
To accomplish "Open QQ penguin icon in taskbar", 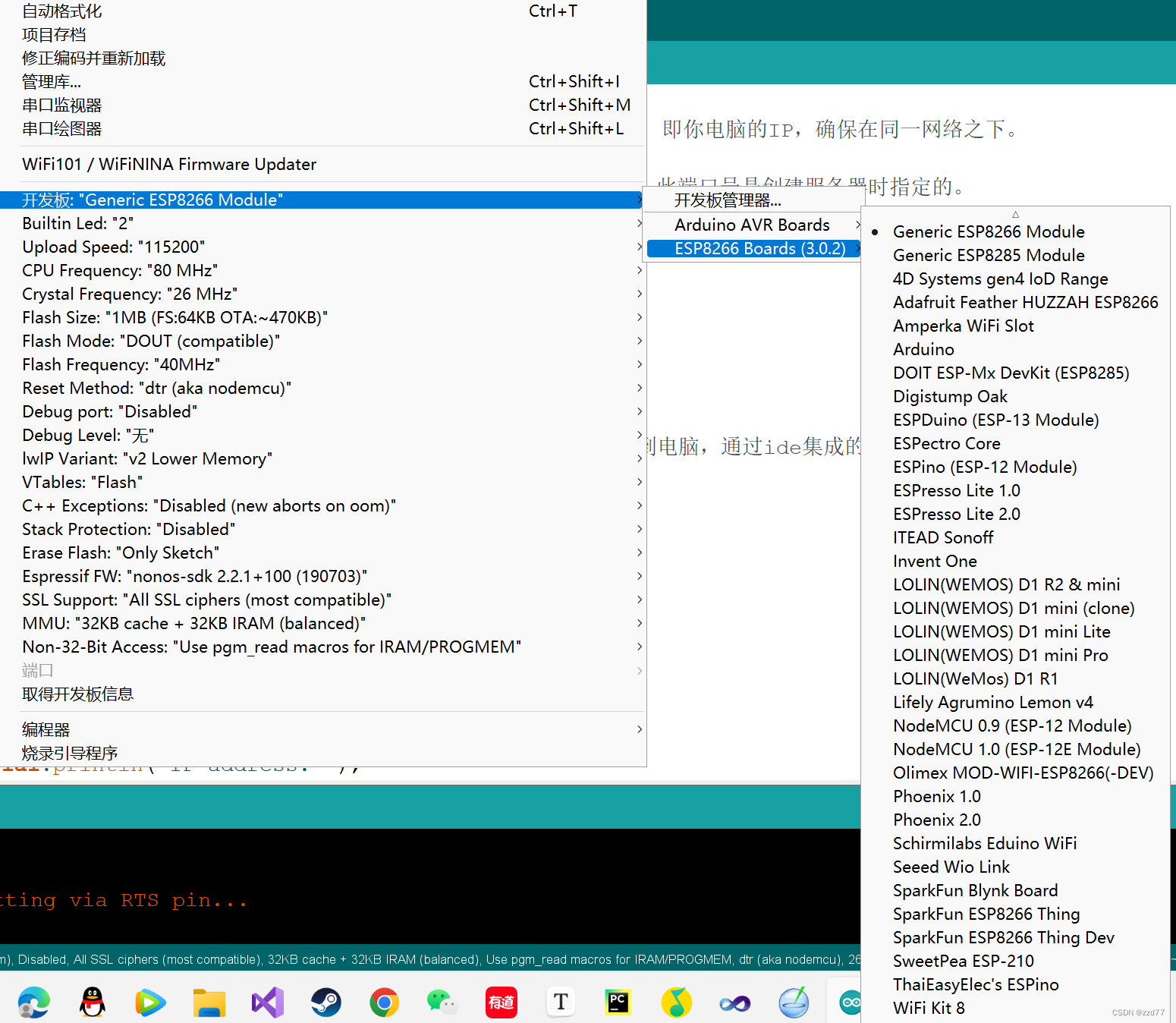I will pos(93,1003).
